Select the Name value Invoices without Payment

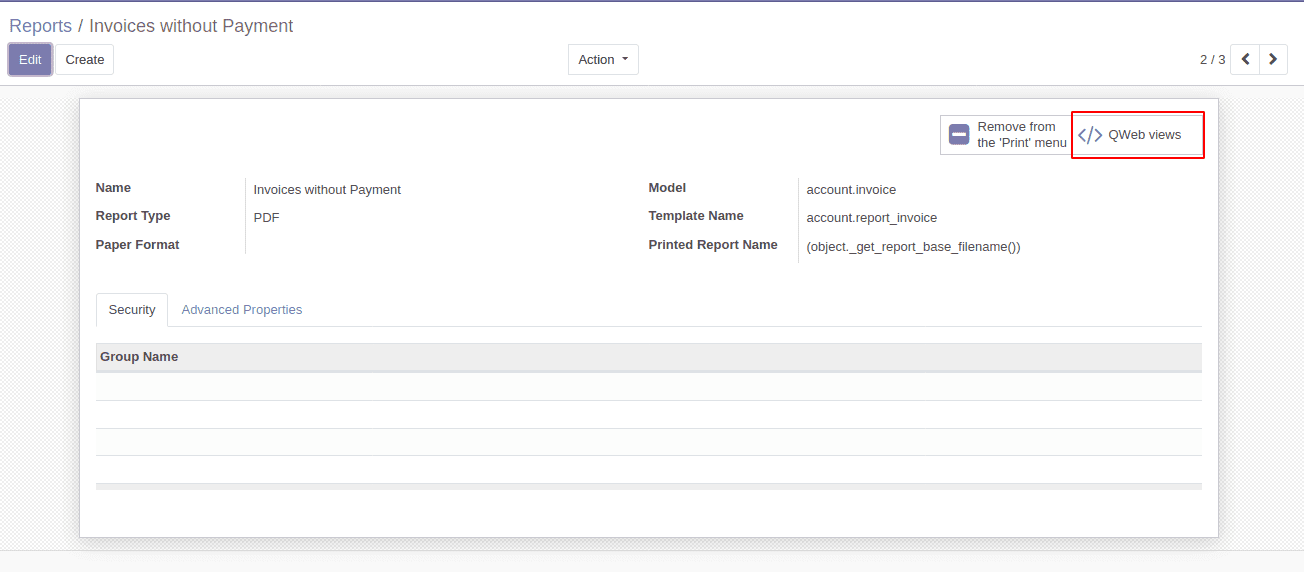coord(327,190)
